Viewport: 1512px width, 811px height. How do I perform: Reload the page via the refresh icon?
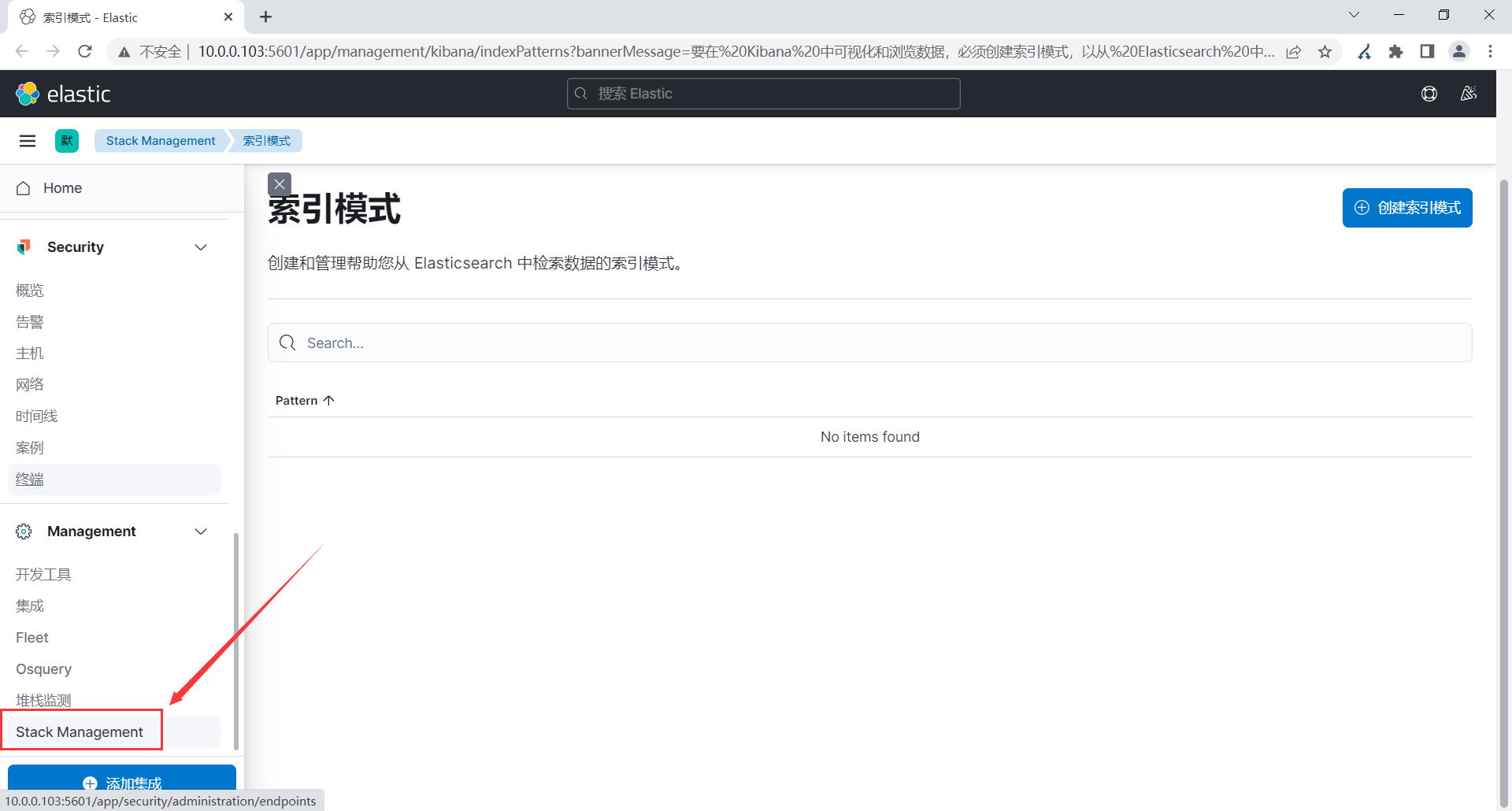[85, 51]
